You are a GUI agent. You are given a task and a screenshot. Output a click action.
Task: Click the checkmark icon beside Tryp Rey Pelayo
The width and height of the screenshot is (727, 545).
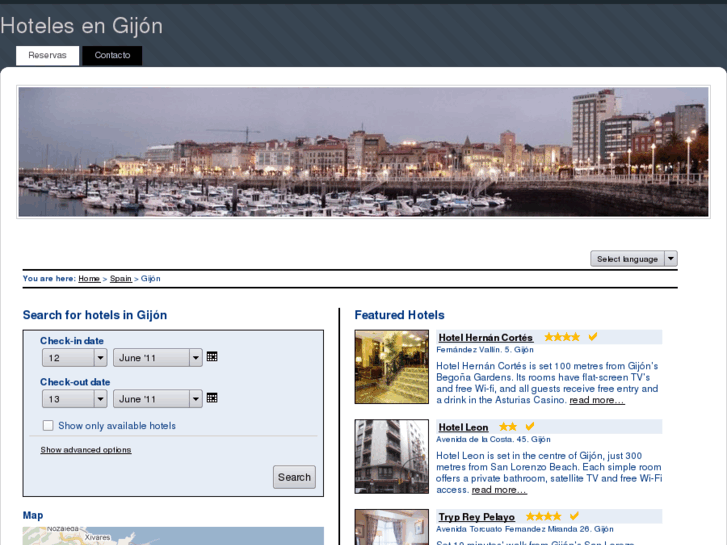[x=574, y=516]
